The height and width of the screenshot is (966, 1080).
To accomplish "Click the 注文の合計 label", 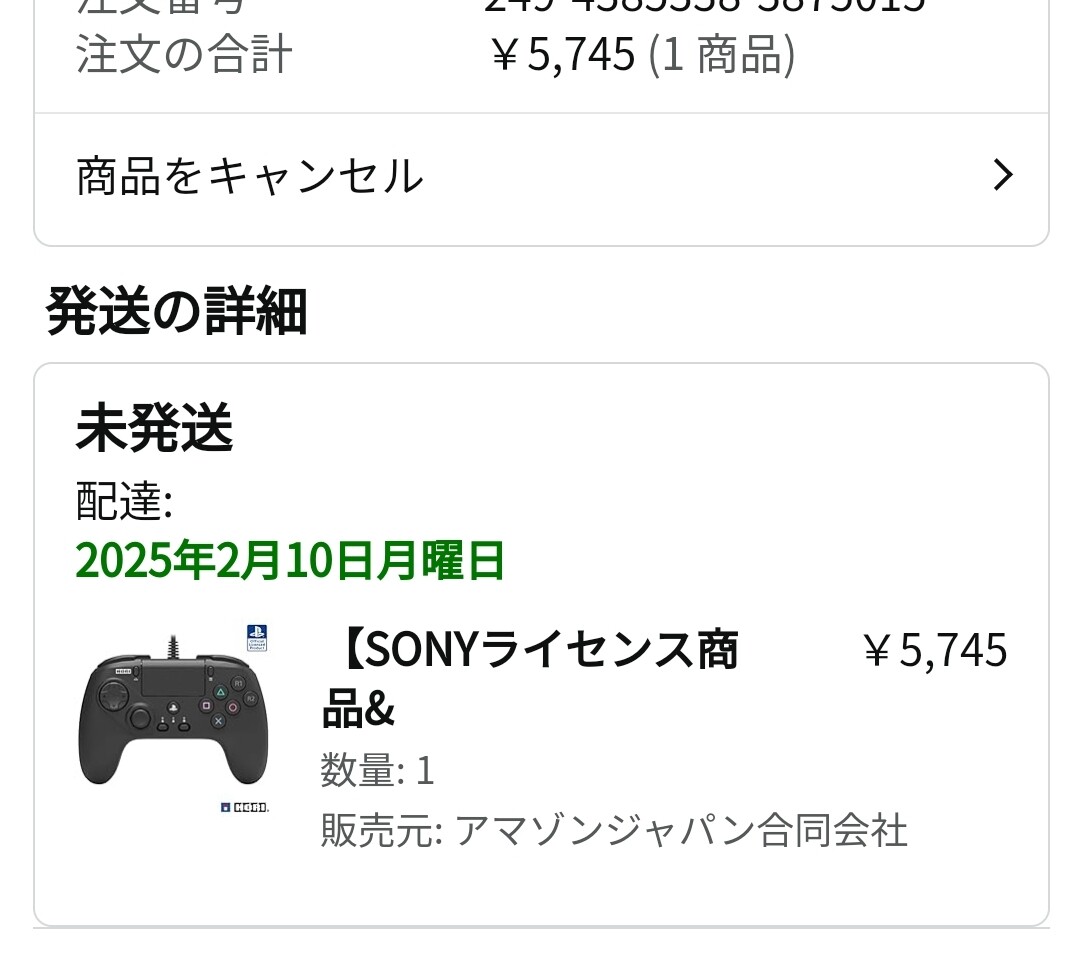I will [184, 54].
